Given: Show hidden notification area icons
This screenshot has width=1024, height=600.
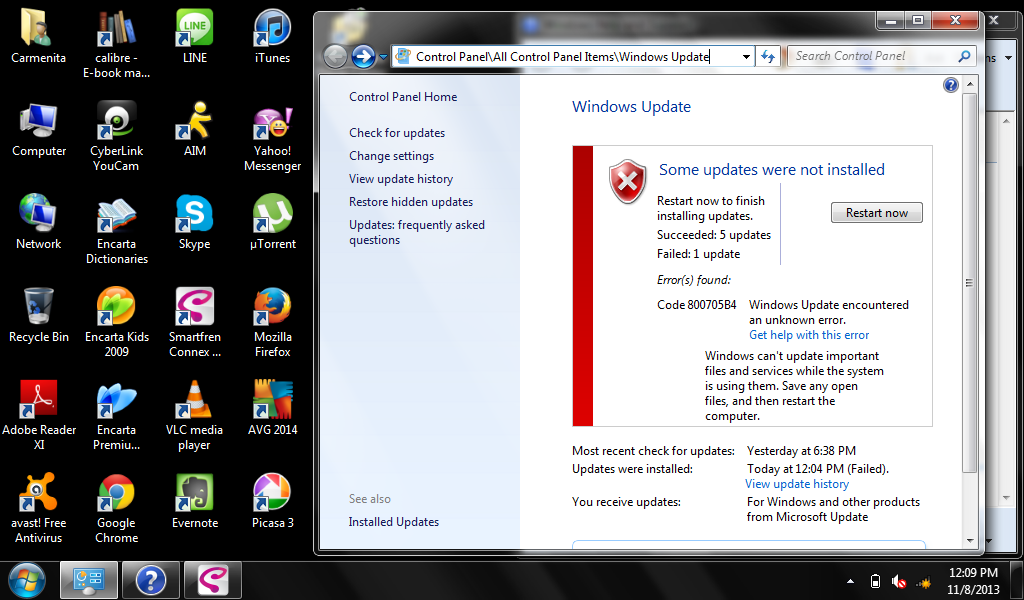Looking at the screenshot, I should pyautogui.click(x=850, y=581).
